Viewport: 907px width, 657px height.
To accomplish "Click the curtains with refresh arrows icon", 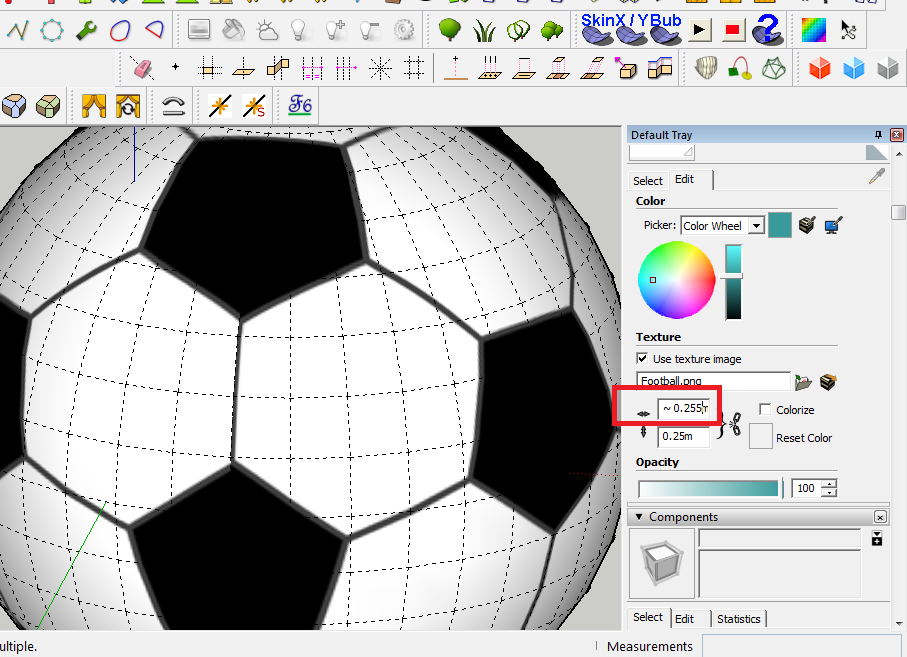I will pos(128,106).
